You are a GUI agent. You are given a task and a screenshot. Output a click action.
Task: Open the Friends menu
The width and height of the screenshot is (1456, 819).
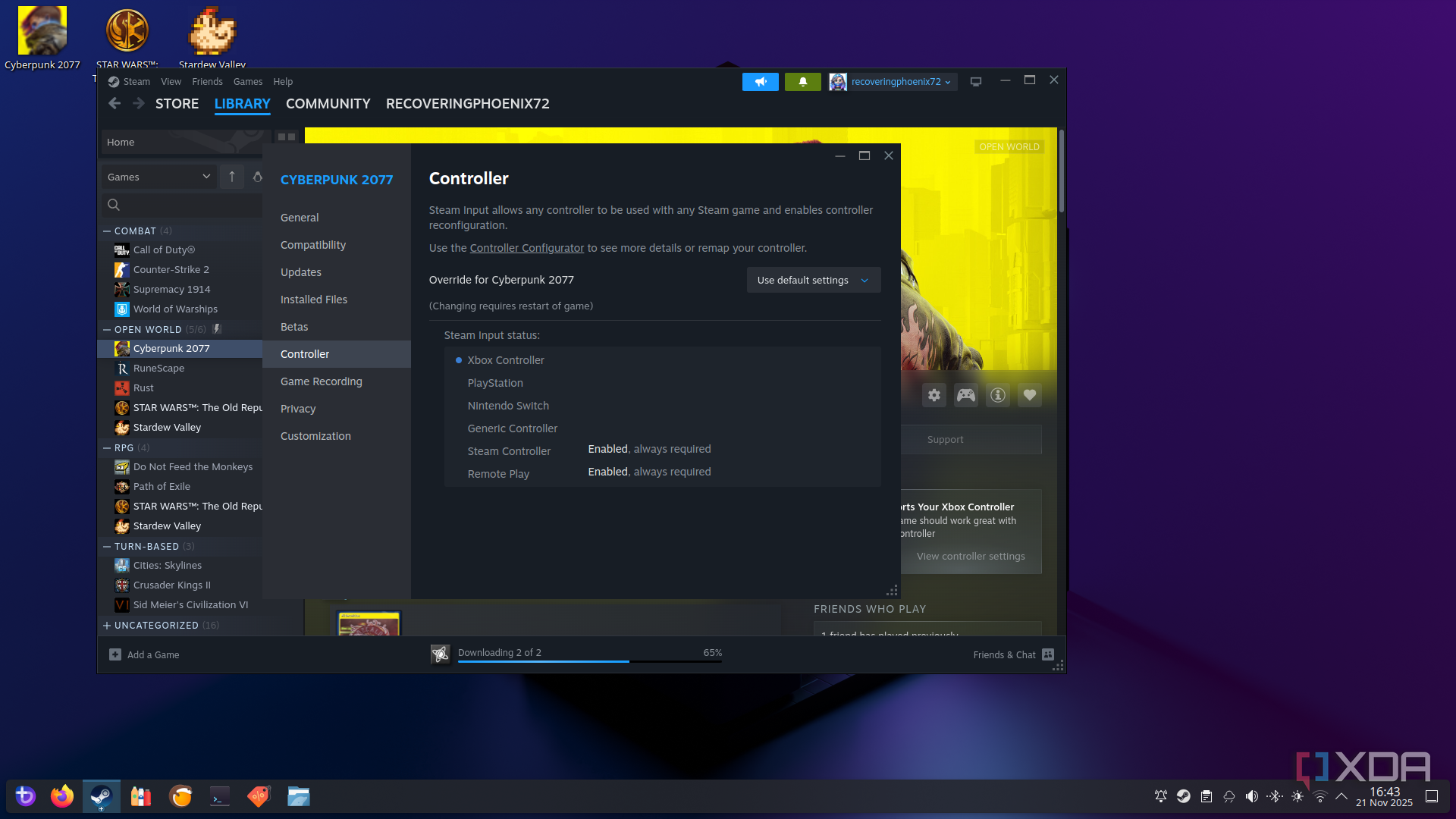coord(207,82)
